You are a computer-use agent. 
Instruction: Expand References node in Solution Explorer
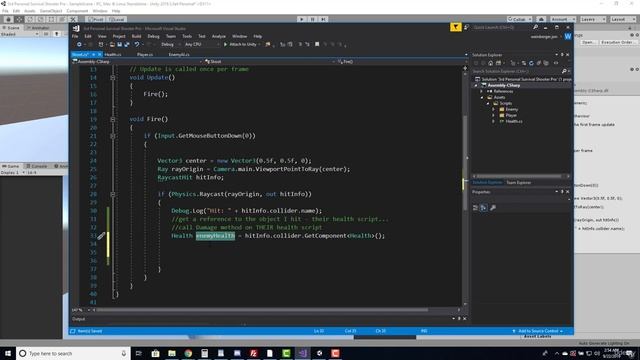click(x=482, y=91)
